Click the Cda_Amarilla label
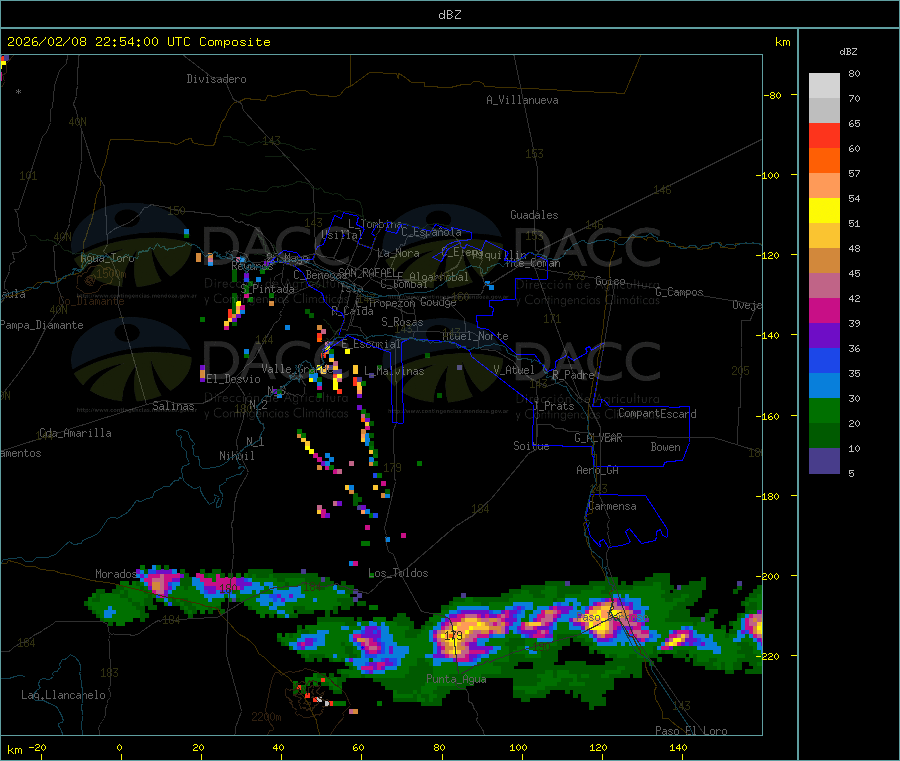900x761 pixels. click(x=75, y=433)
